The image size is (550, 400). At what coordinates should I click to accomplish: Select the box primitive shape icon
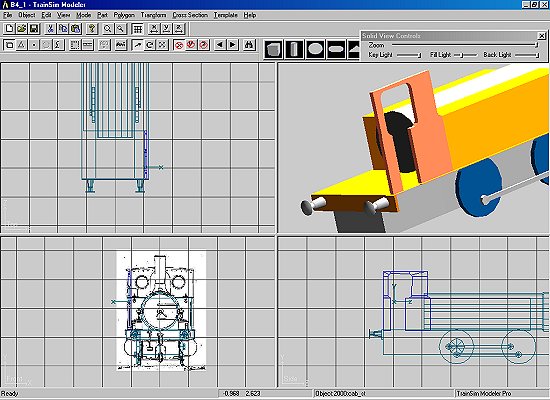273,49
